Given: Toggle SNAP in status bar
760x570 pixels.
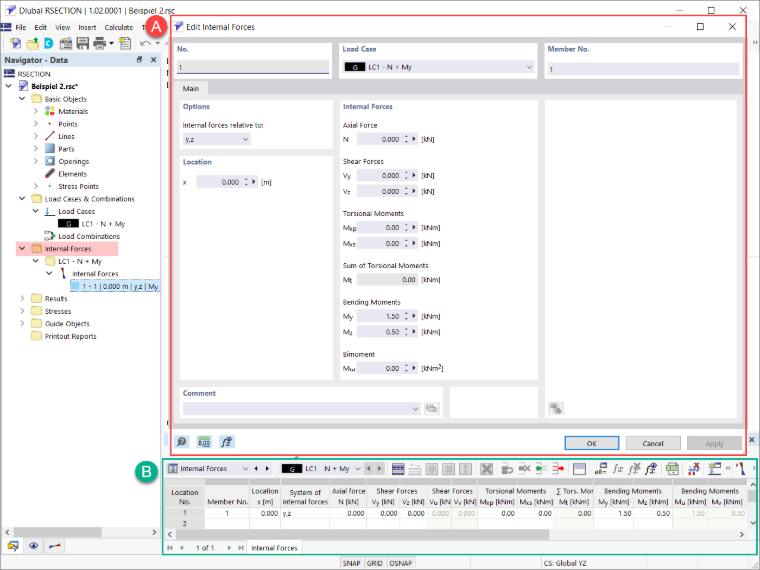Looking at the screenshot, I should click(351, 563).
